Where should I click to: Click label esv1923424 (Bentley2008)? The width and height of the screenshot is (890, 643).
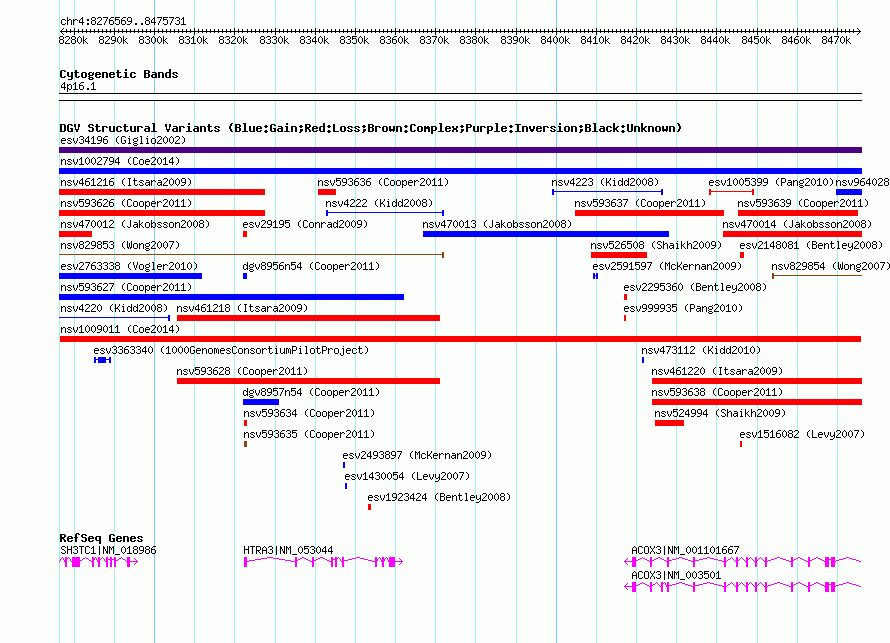439,497
